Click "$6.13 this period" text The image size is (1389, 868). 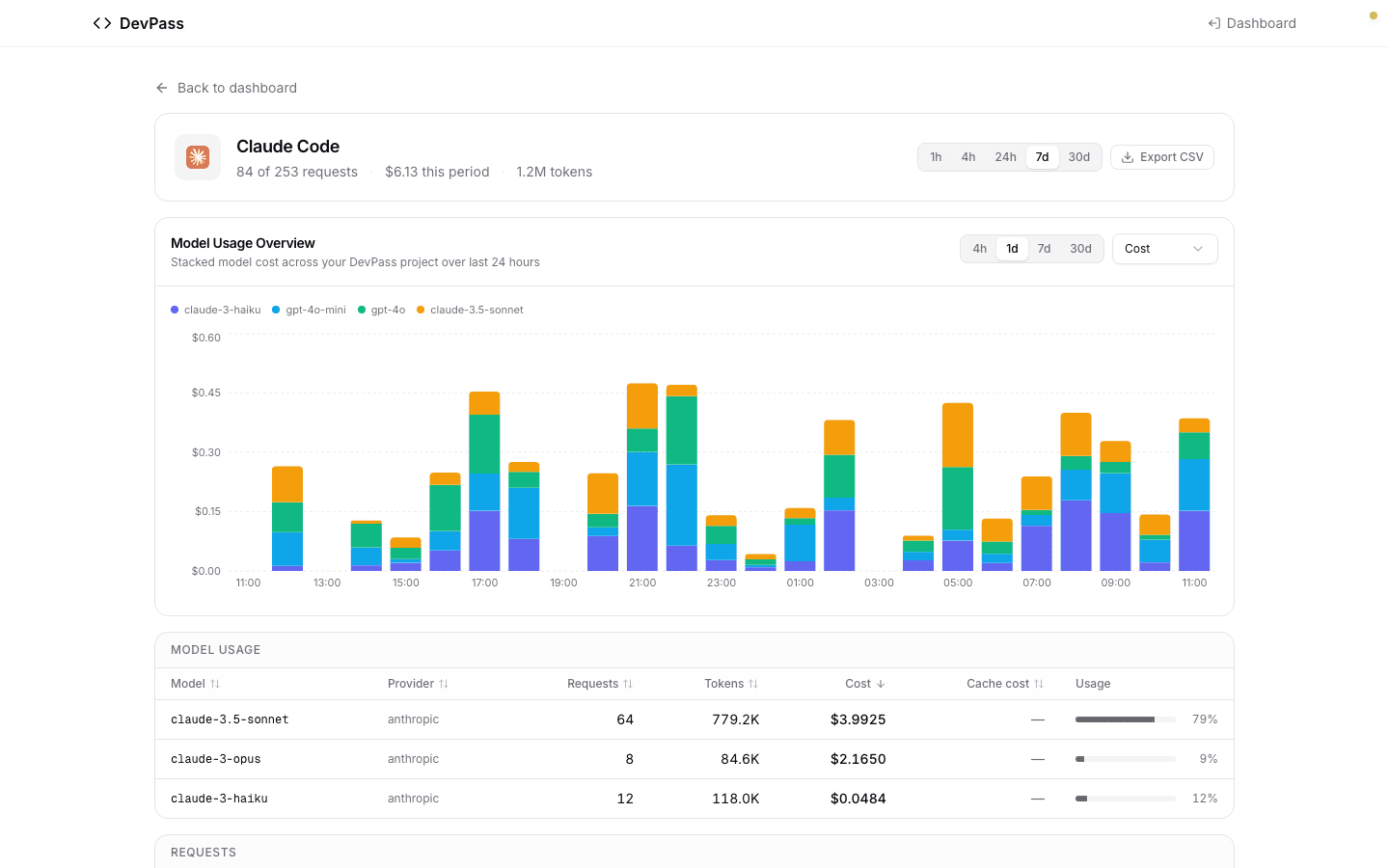(x=437, y=172)
